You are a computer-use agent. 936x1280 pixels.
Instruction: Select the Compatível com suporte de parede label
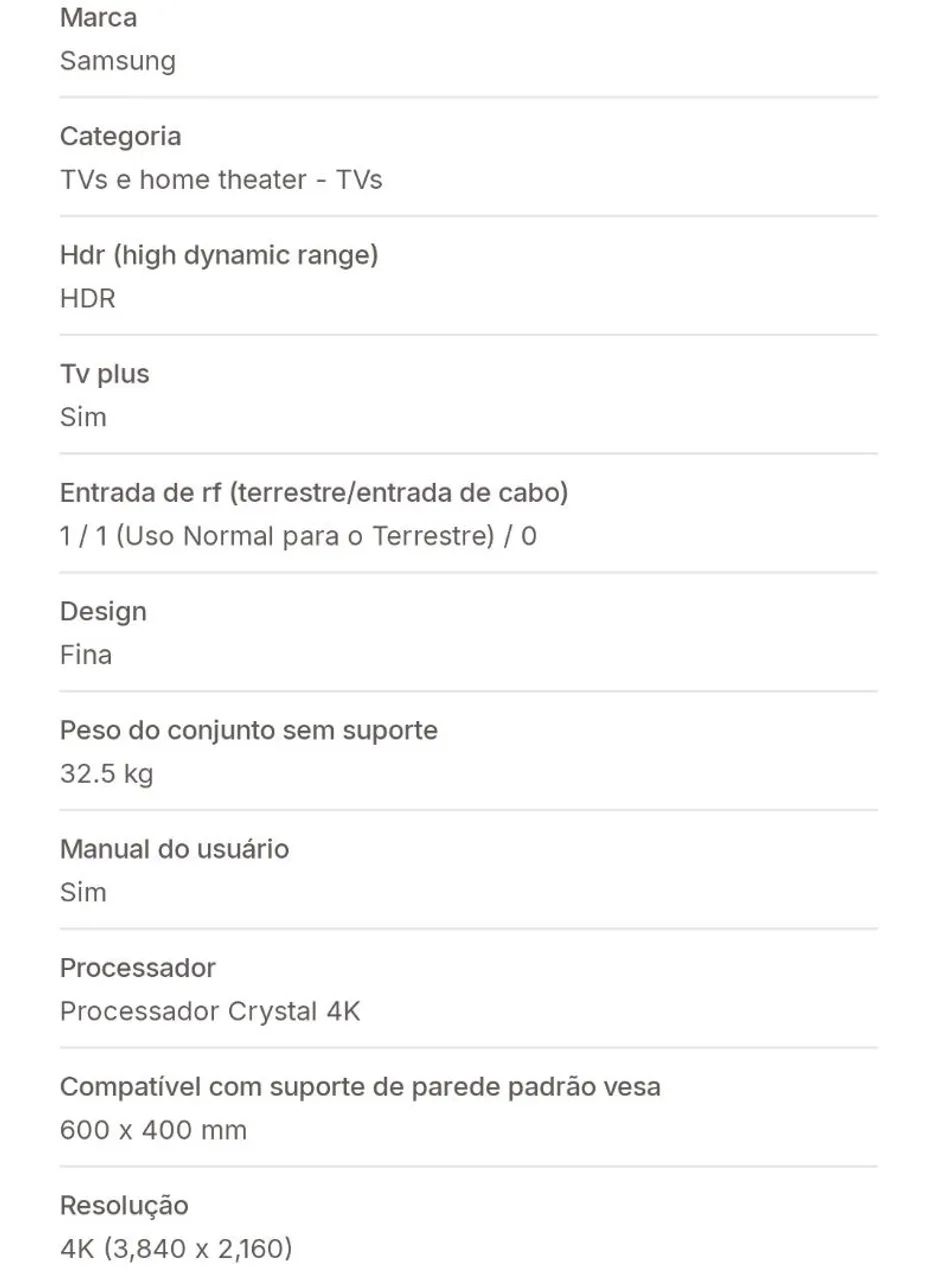coord(360,1088)
